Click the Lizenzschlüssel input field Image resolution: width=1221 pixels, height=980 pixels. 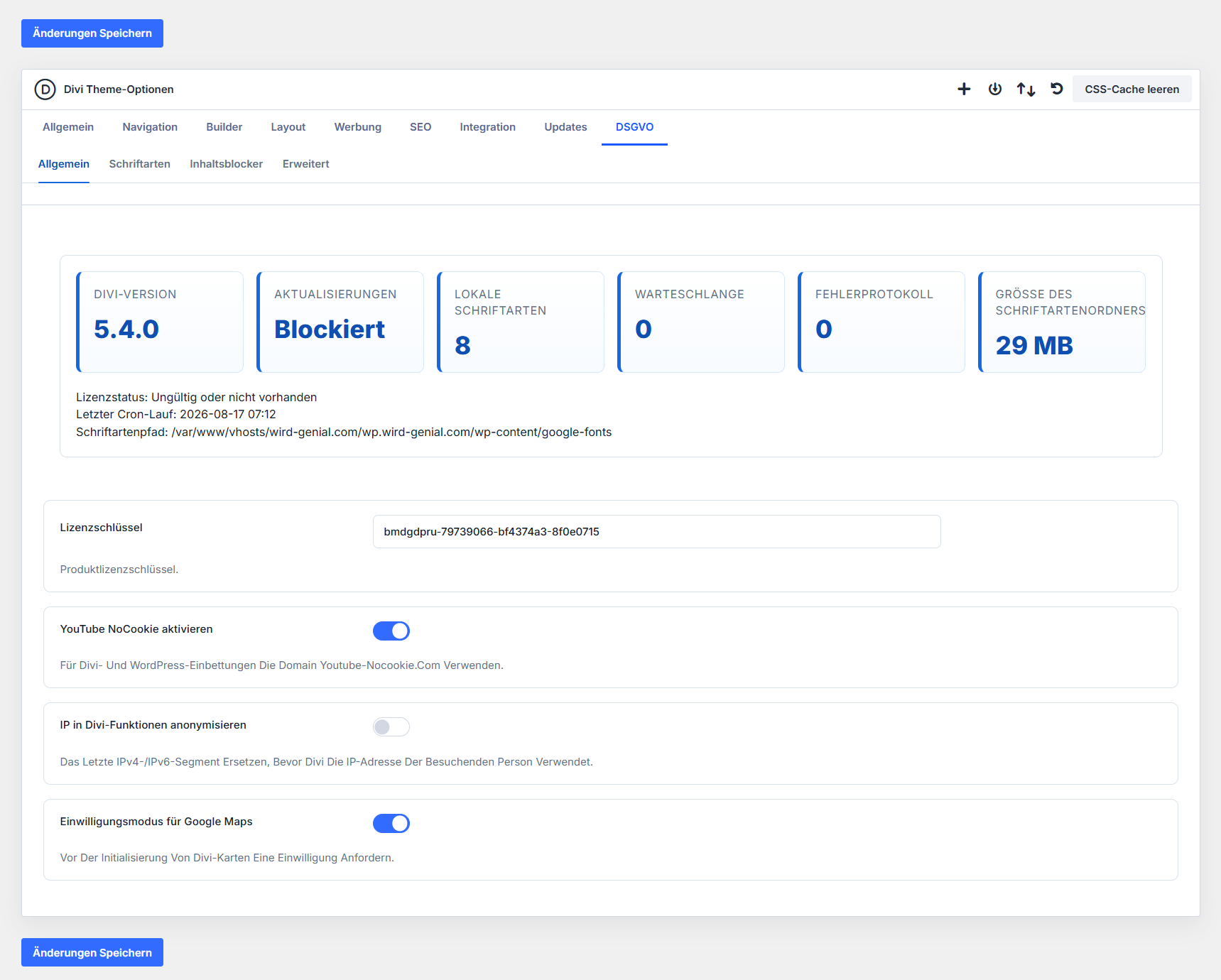[x=657, y=532]
